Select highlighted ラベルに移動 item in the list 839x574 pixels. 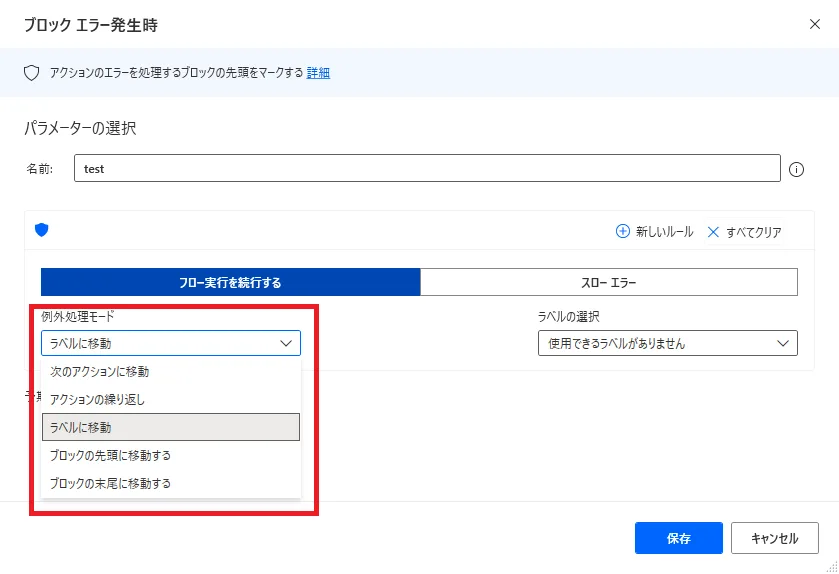click(x=170, y=427)
